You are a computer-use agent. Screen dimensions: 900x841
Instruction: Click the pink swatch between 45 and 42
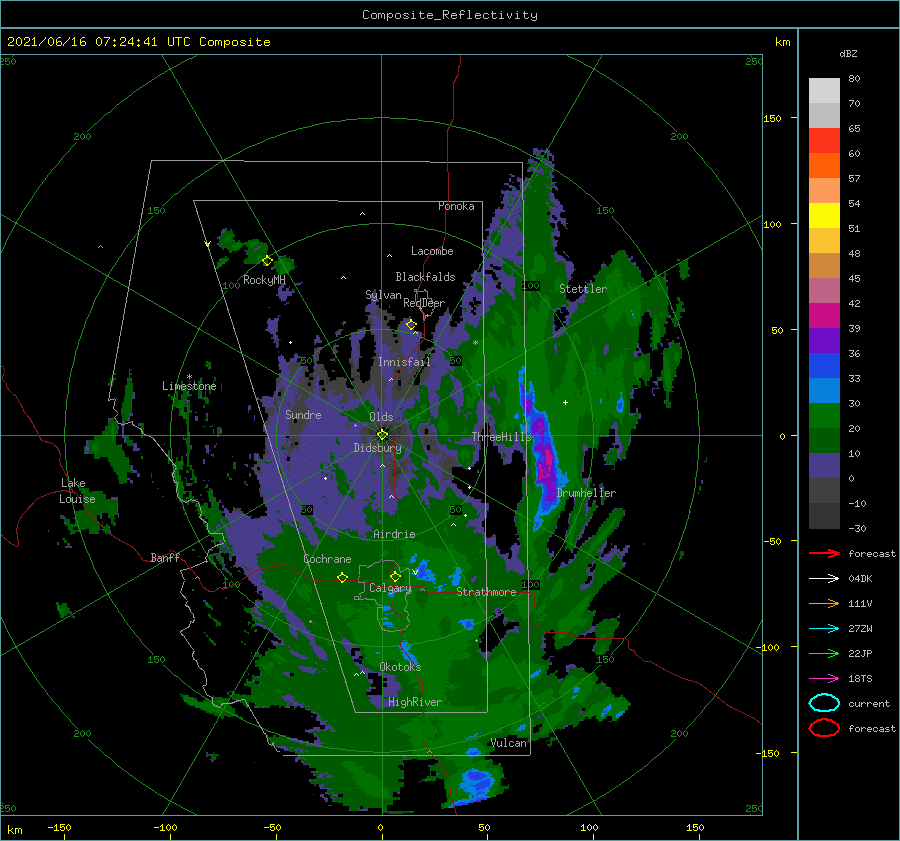824,291
